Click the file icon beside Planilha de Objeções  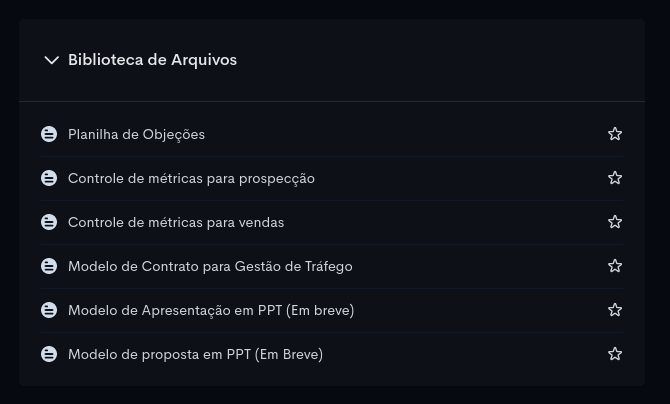tap(49, 134)
